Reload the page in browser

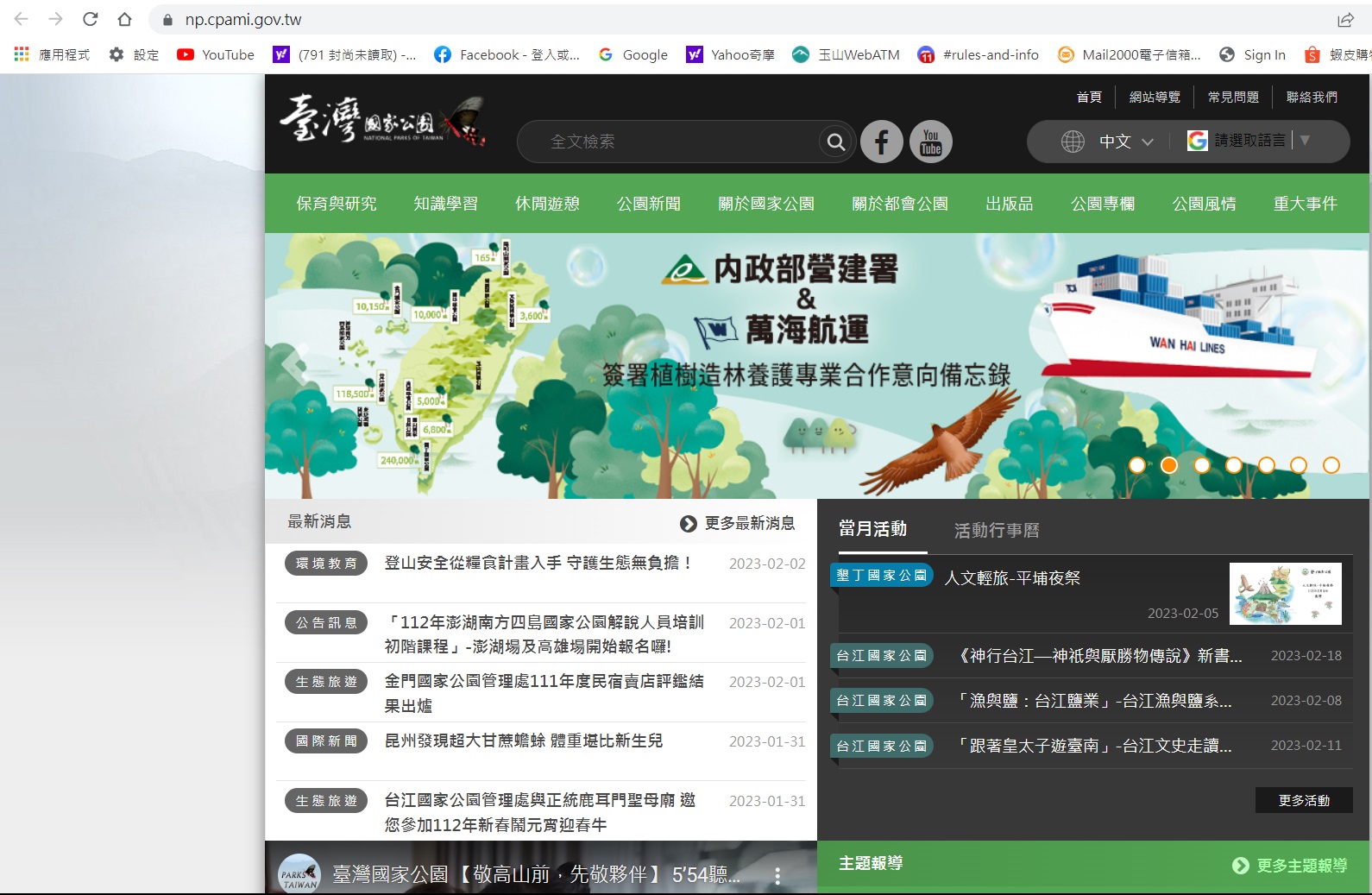[x=90, y=19]
